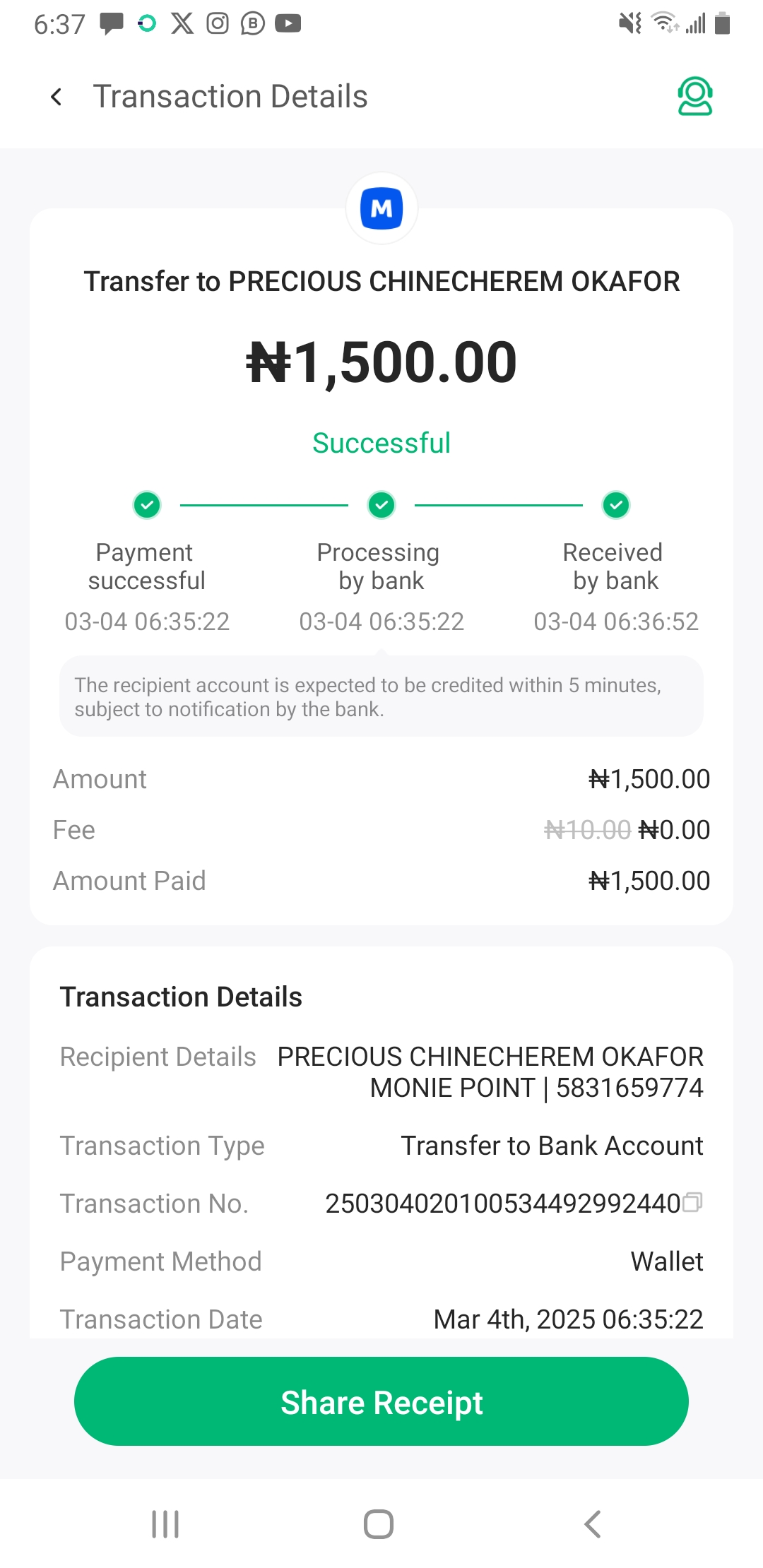The height and width of the screenshot is (1568, 763).
Task: Tap the transaction number text
Action: point(502,1204)
